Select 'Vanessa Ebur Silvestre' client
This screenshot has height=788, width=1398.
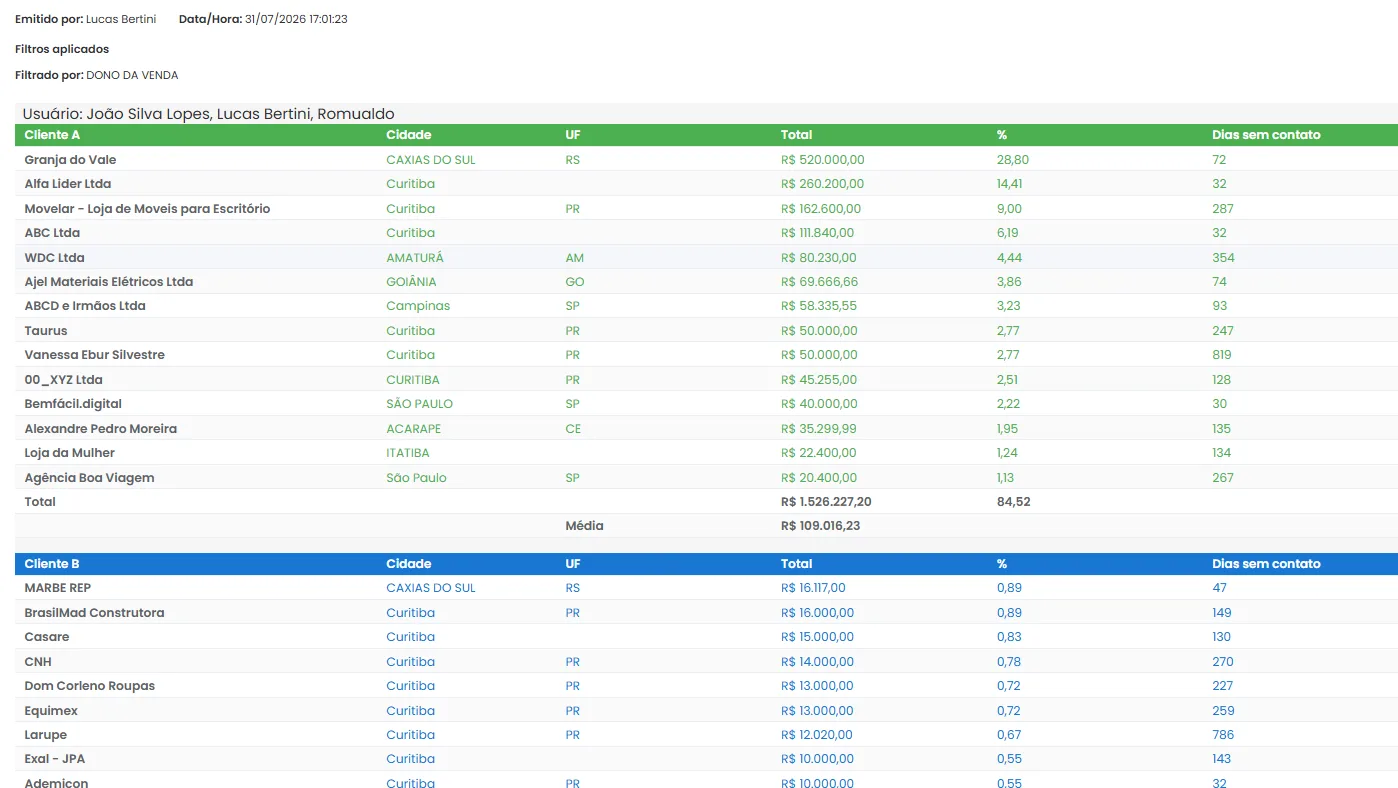coord(95,355)
